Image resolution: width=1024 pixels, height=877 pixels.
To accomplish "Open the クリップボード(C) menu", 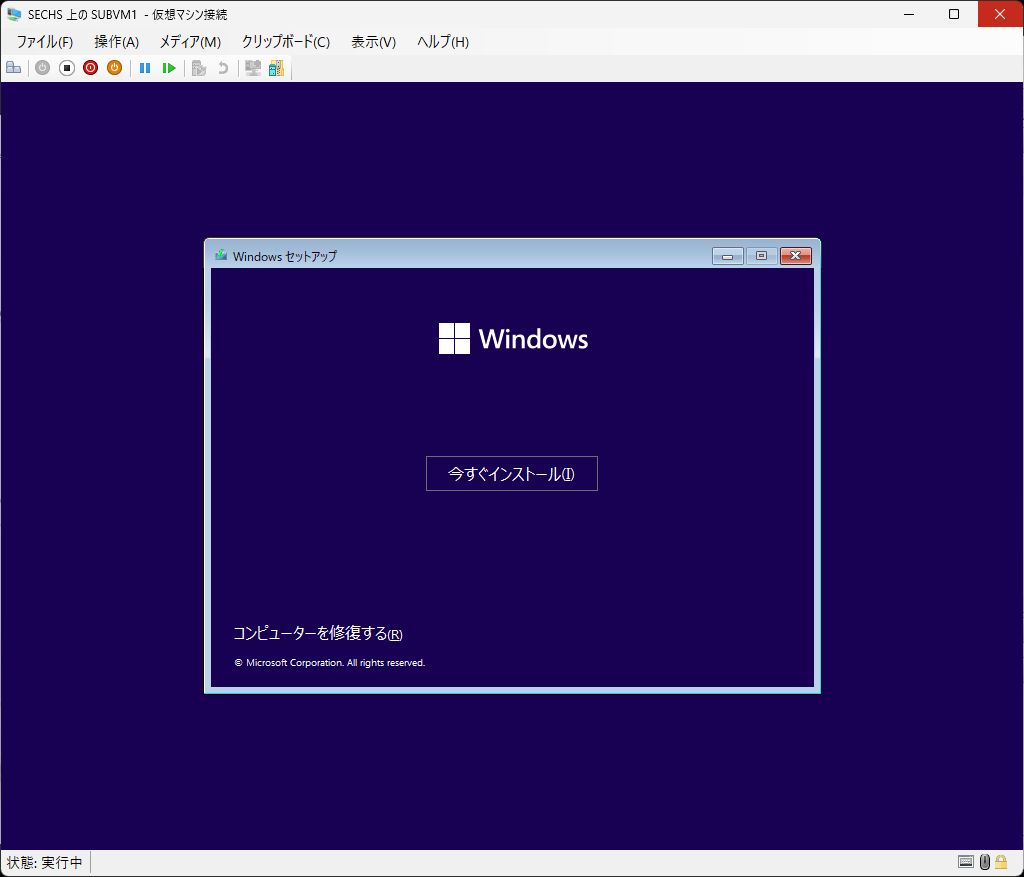I will pos(286,42).
